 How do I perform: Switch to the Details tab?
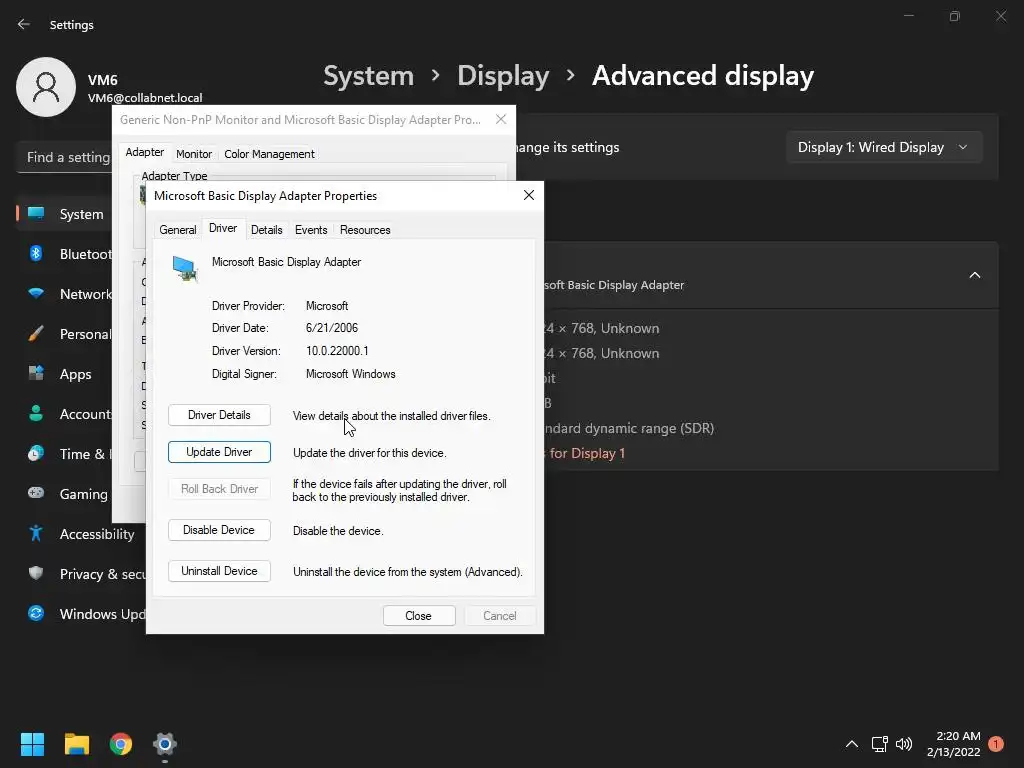[266, 230]
